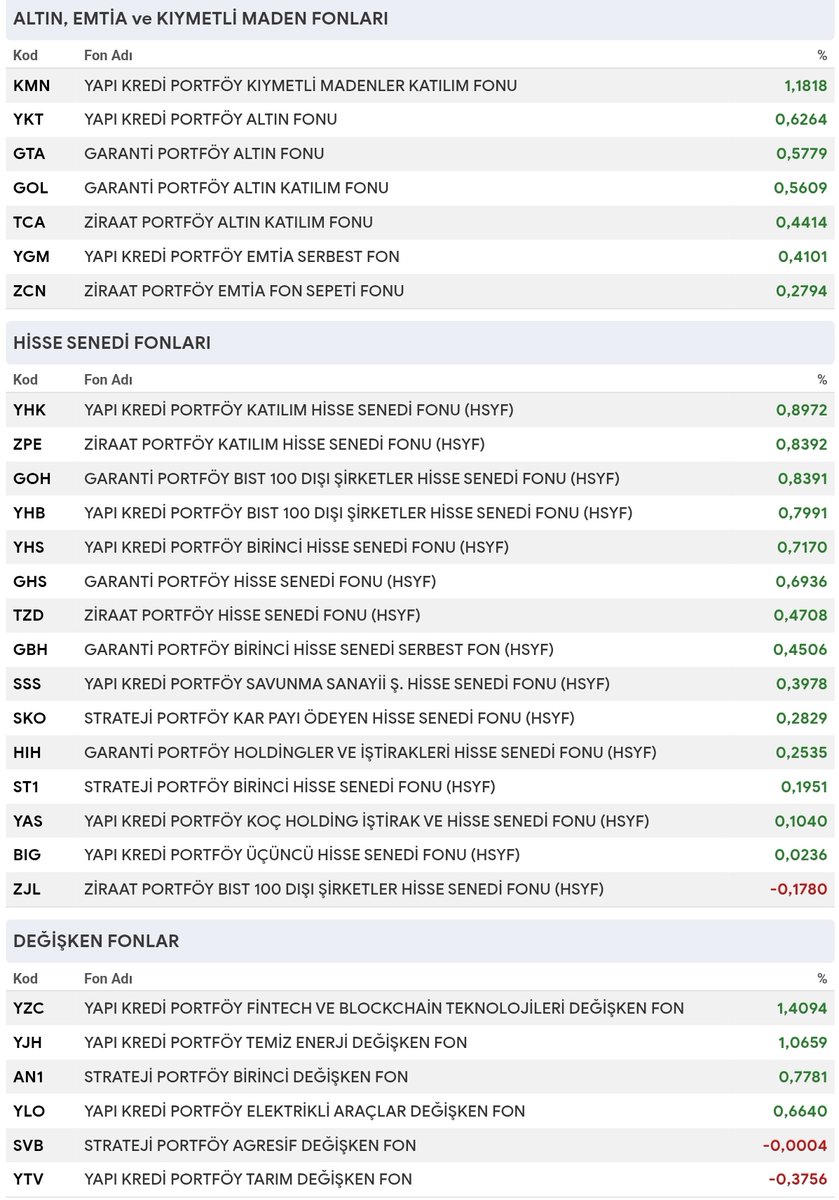Click fund code GOH

point(32,479)
